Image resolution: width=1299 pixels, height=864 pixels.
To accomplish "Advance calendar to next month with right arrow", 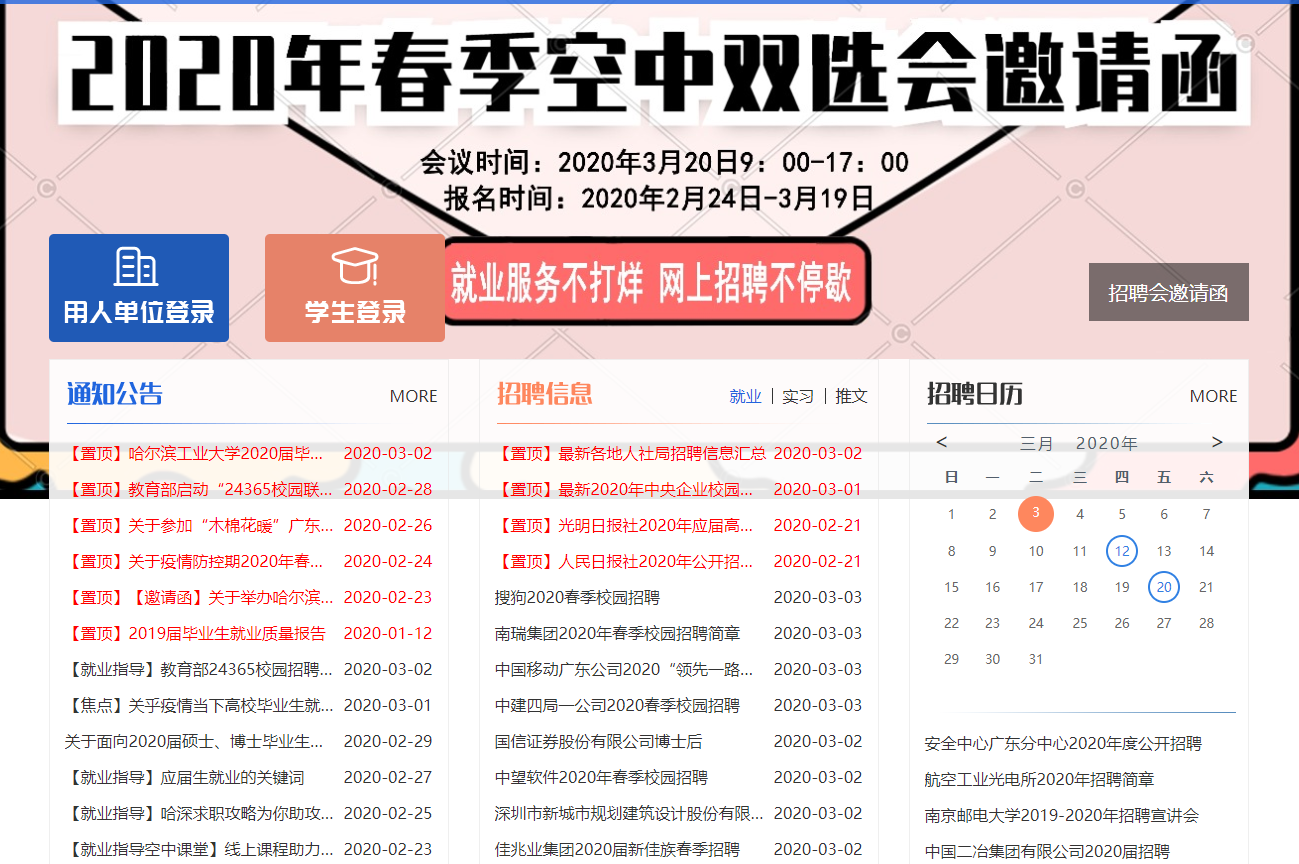I will tap(1217, 441).
